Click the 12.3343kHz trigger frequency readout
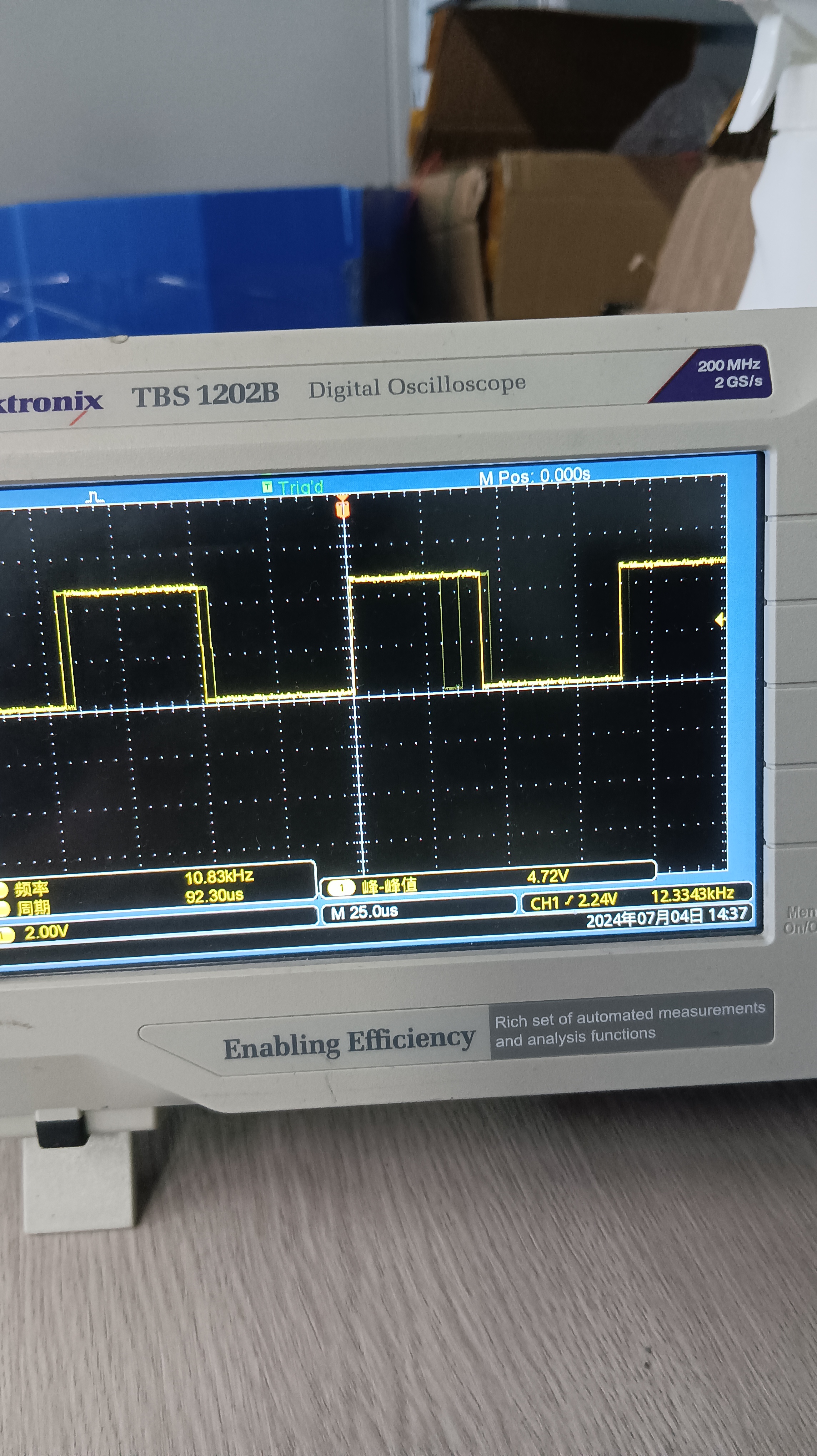 [x=692, y=895]
